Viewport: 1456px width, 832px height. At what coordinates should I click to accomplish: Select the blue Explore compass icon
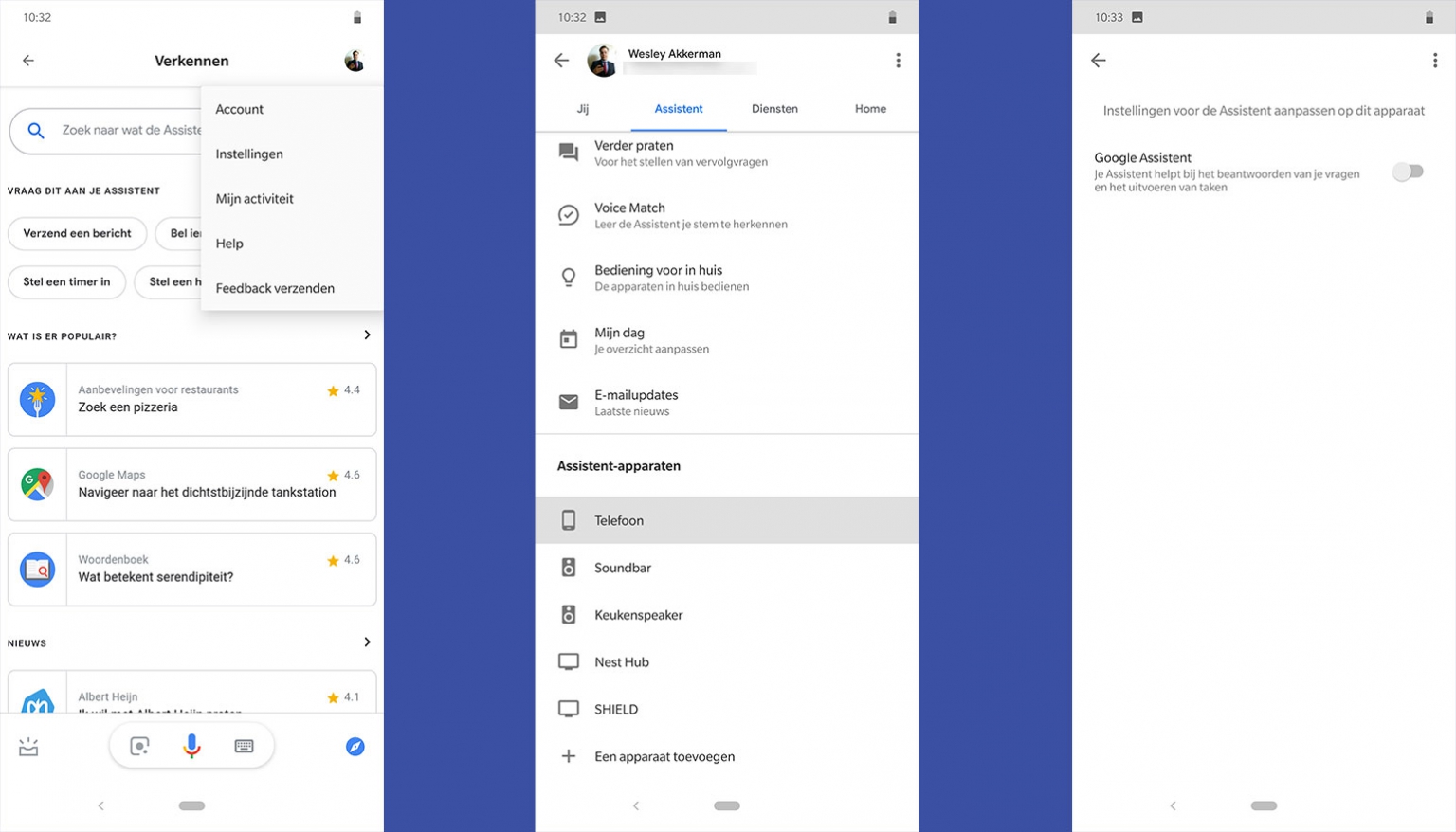pyautogui.click(x=355, y=746)
